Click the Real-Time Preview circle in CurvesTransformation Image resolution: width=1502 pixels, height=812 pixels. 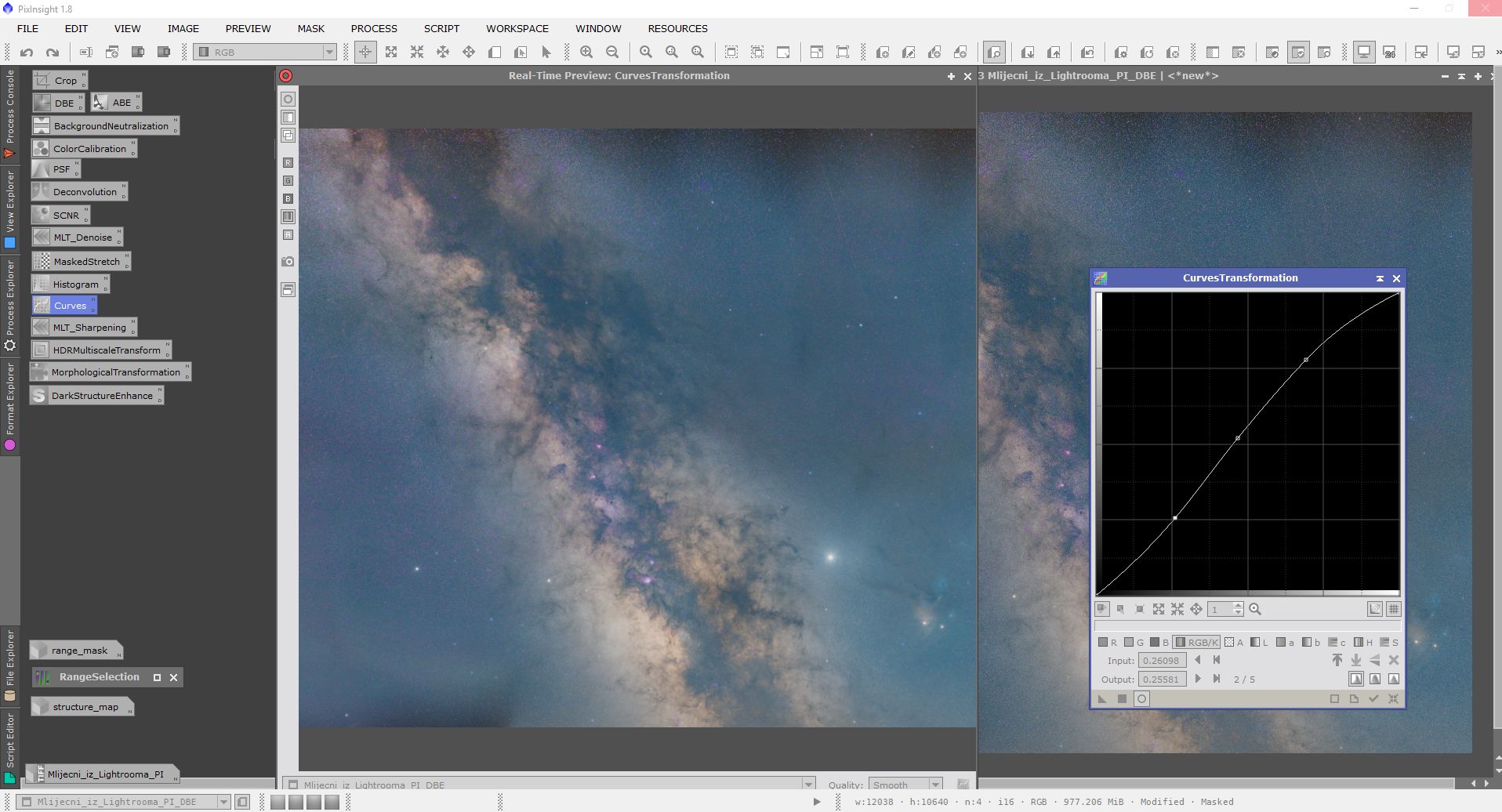coord(1141,699)
